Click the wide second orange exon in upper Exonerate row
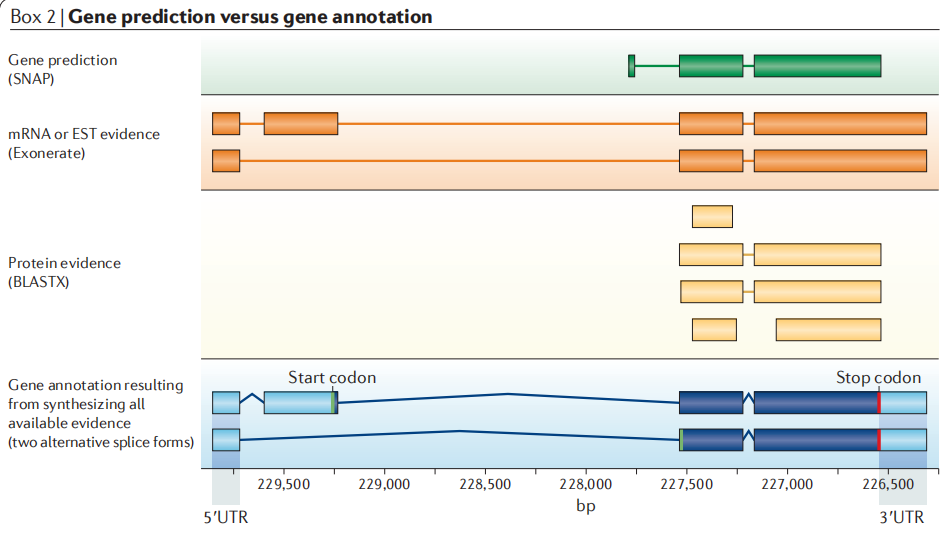The image size is (950, 536). click(x=300, y=124)
